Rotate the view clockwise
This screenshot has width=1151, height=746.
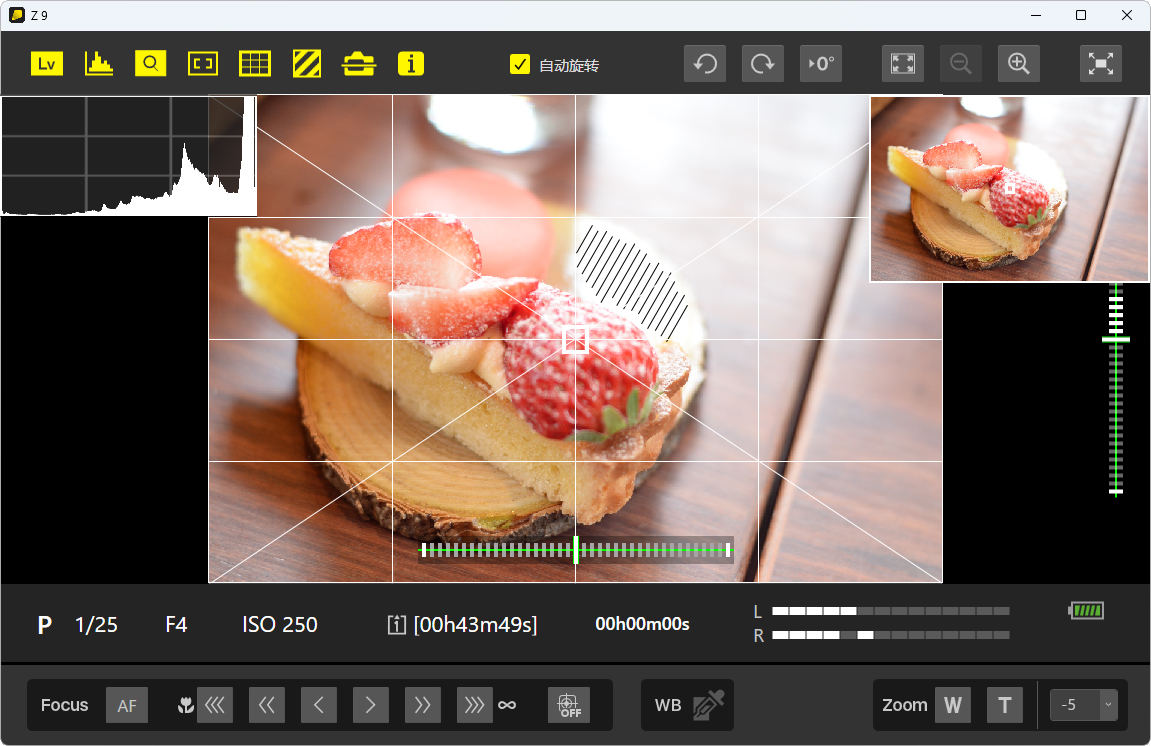(763, 64)
